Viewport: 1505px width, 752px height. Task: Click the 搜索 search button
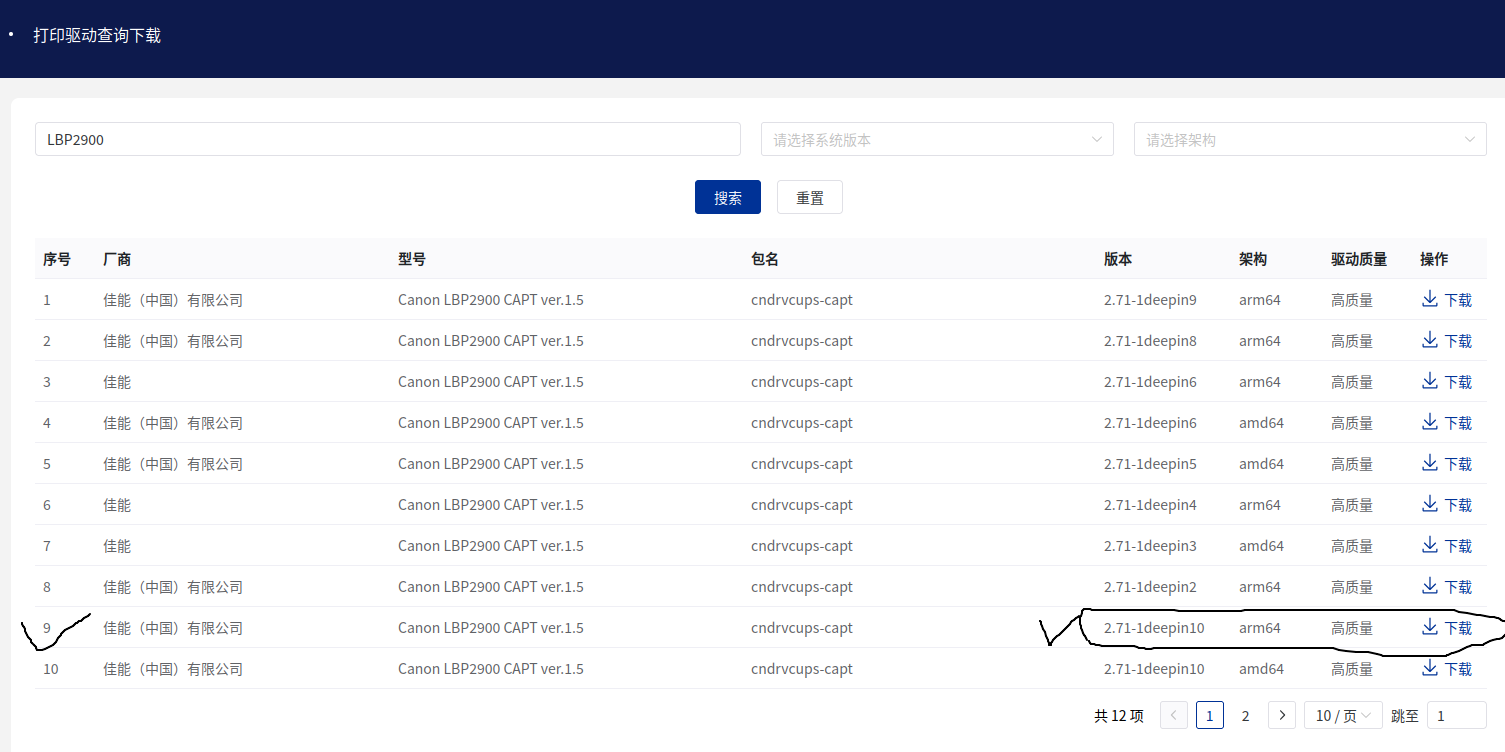(728, 197)
